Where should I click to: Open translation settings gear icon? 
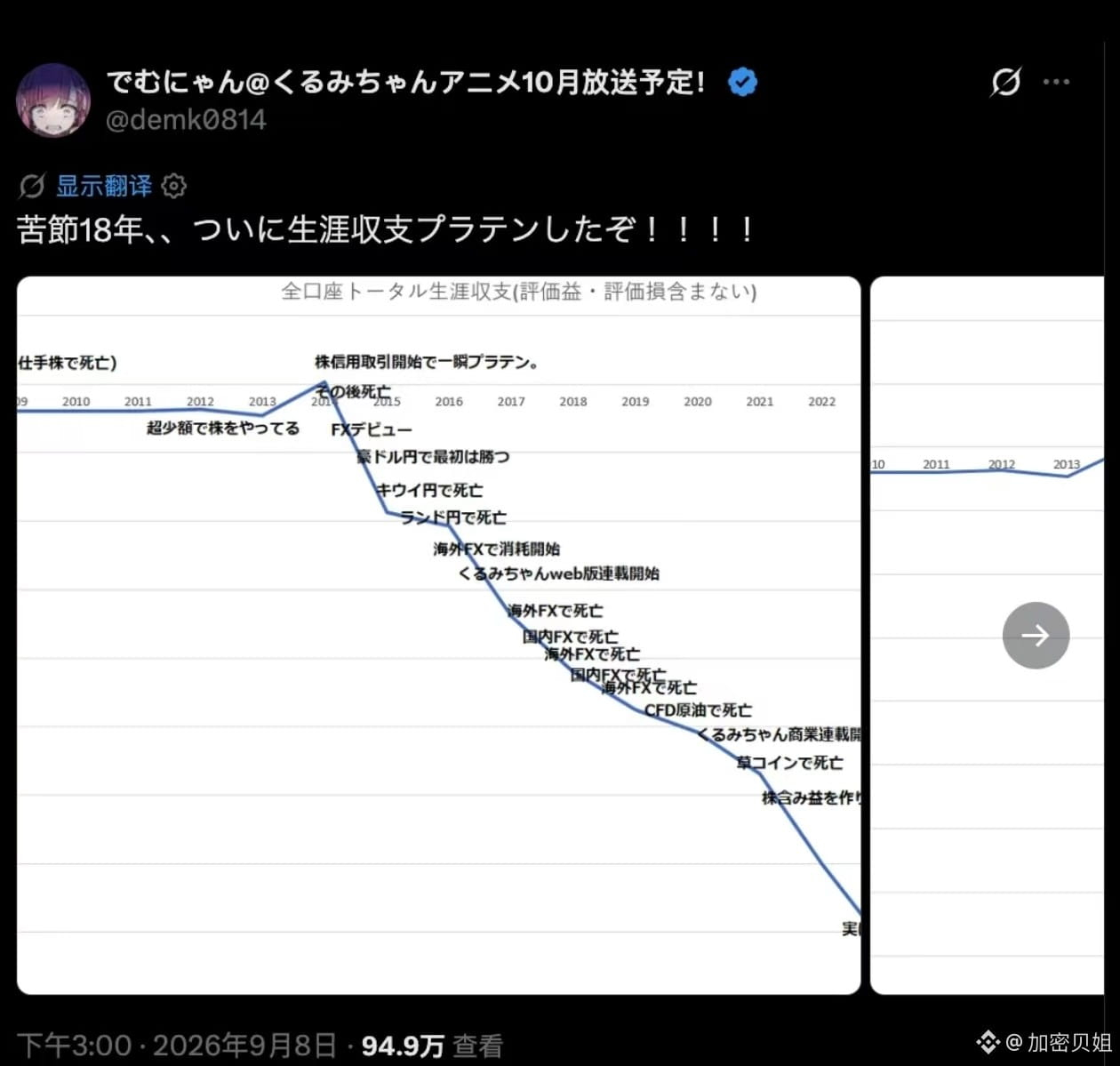click(x=174, y=186)
